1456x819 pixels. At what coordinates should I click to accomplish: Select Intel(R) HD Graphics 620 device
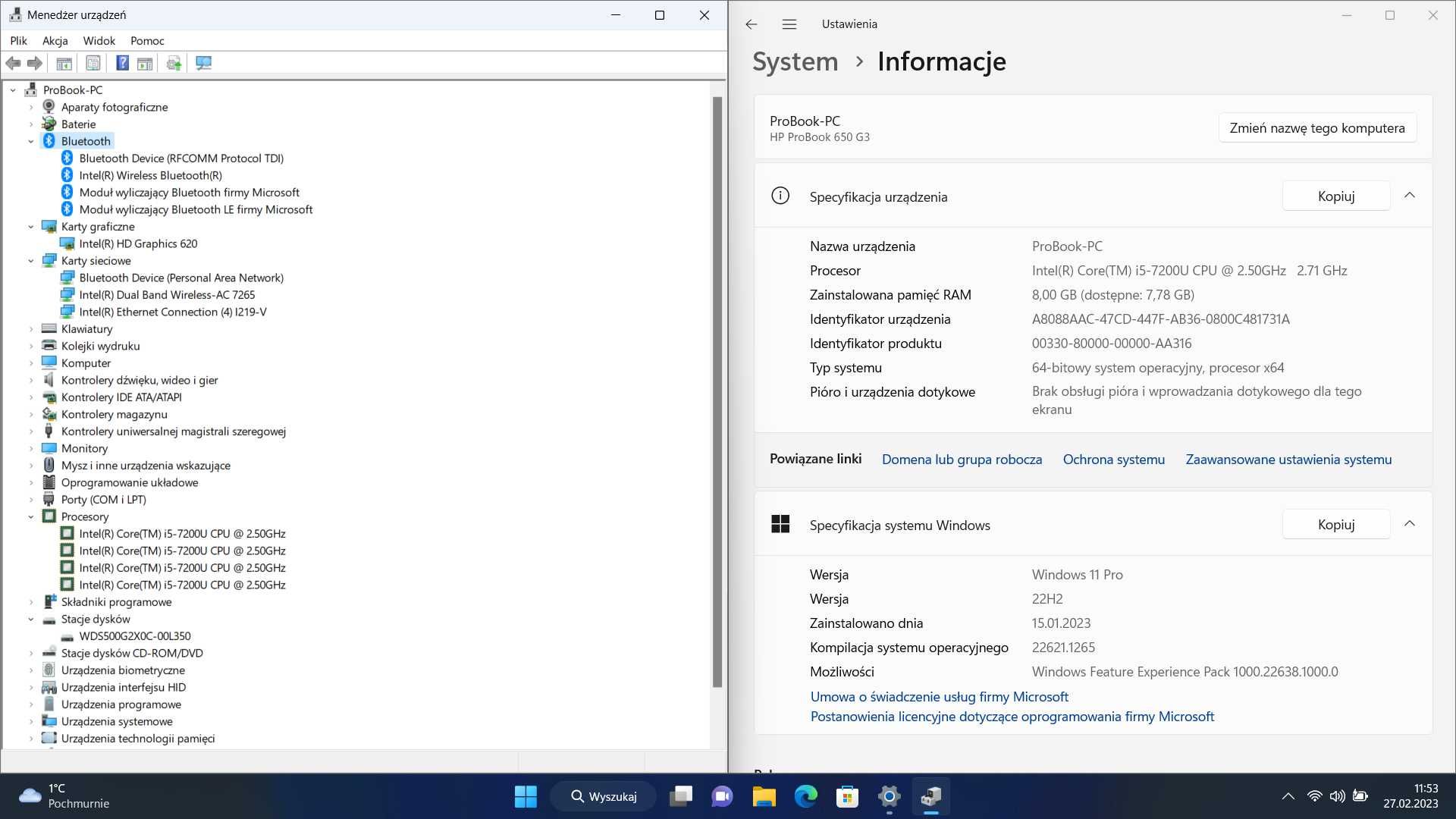click(x=138, y=243)
